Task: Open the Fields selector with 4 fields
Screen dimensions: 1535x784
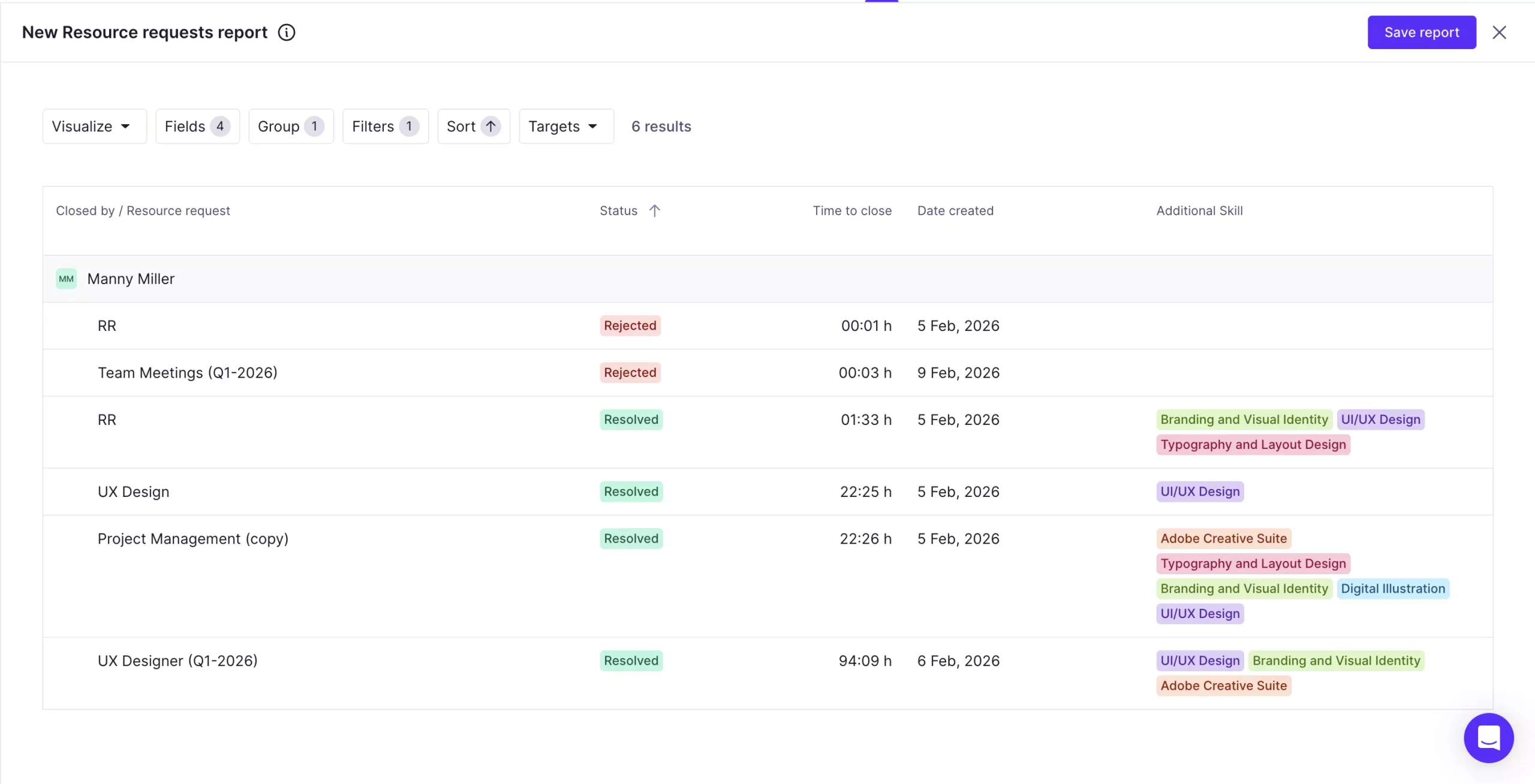Action: pyautogui.click(x=197, y=126)
